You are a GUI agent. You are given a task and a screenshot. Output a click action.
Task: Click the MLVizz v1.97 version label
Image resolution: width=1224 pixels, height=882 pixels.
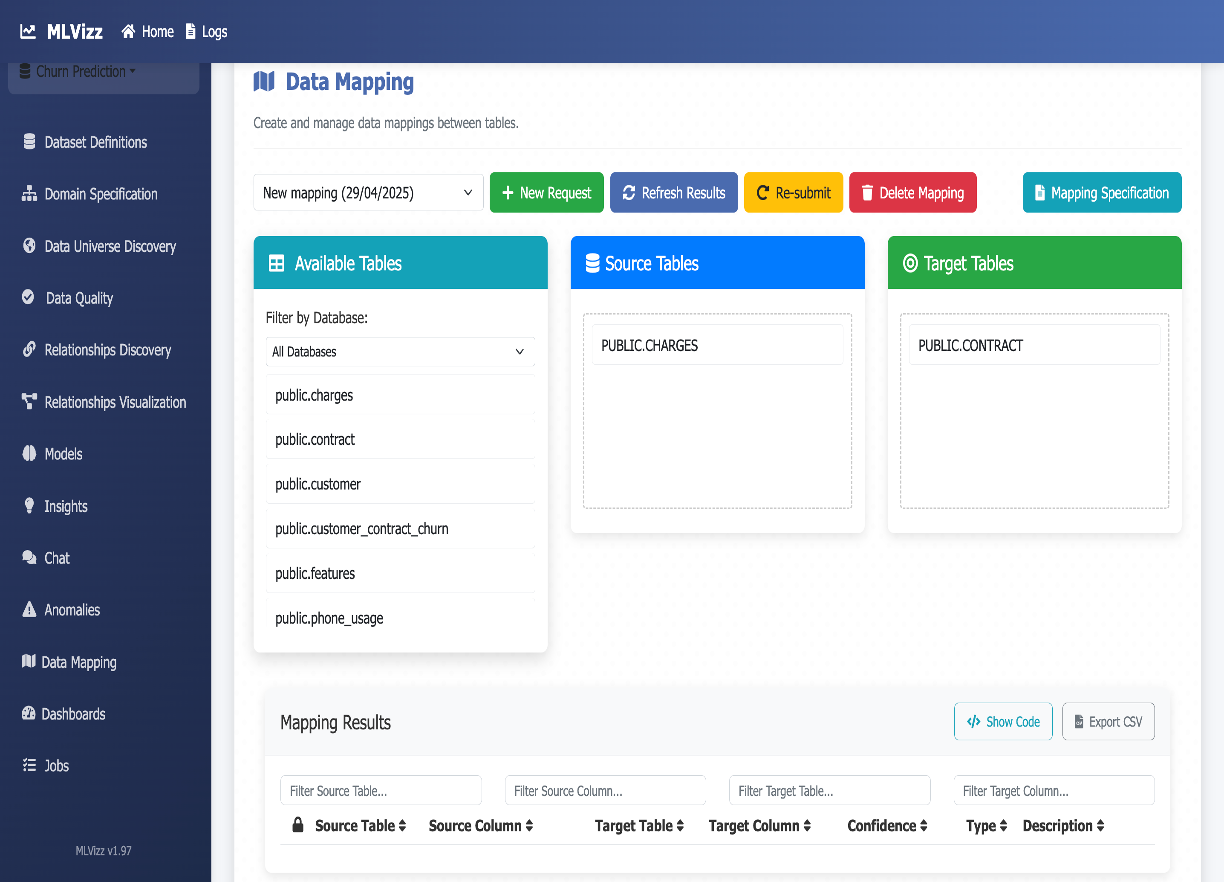point(104,851)
